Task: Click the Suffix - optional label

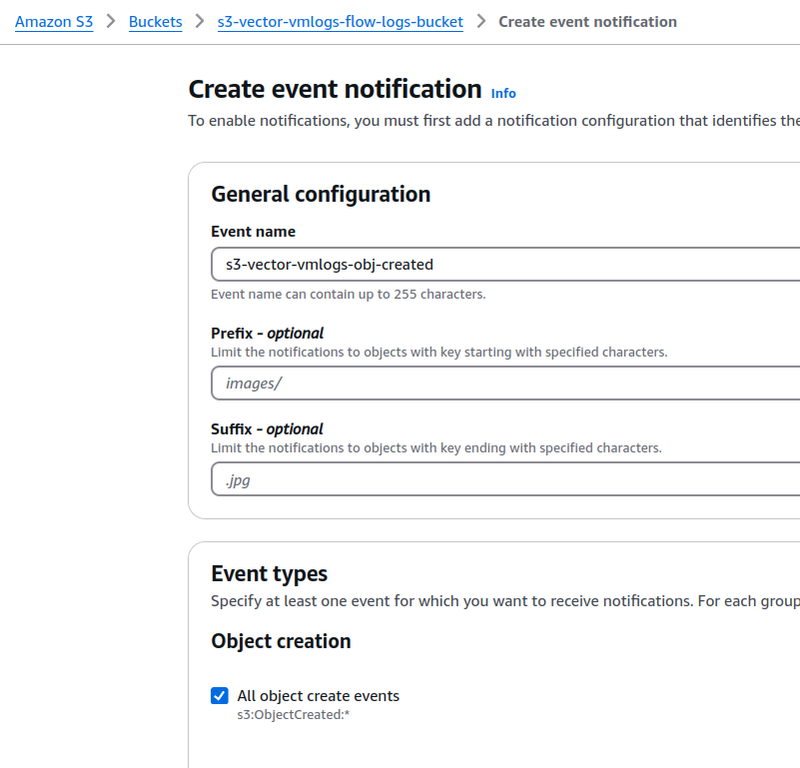Action: point(267,429)
